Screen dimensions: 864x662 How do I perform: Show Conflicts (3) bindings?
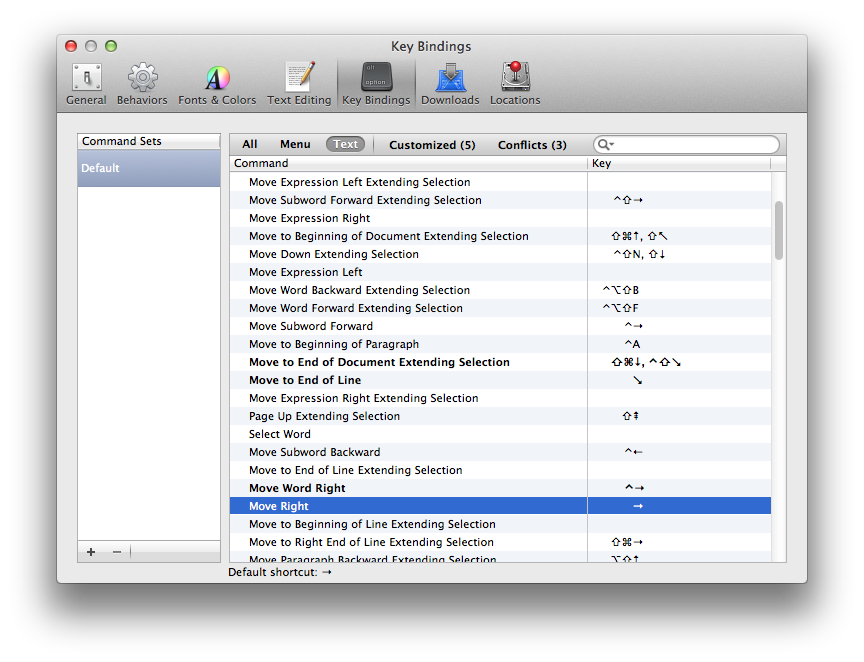click(x=532, y=145)
